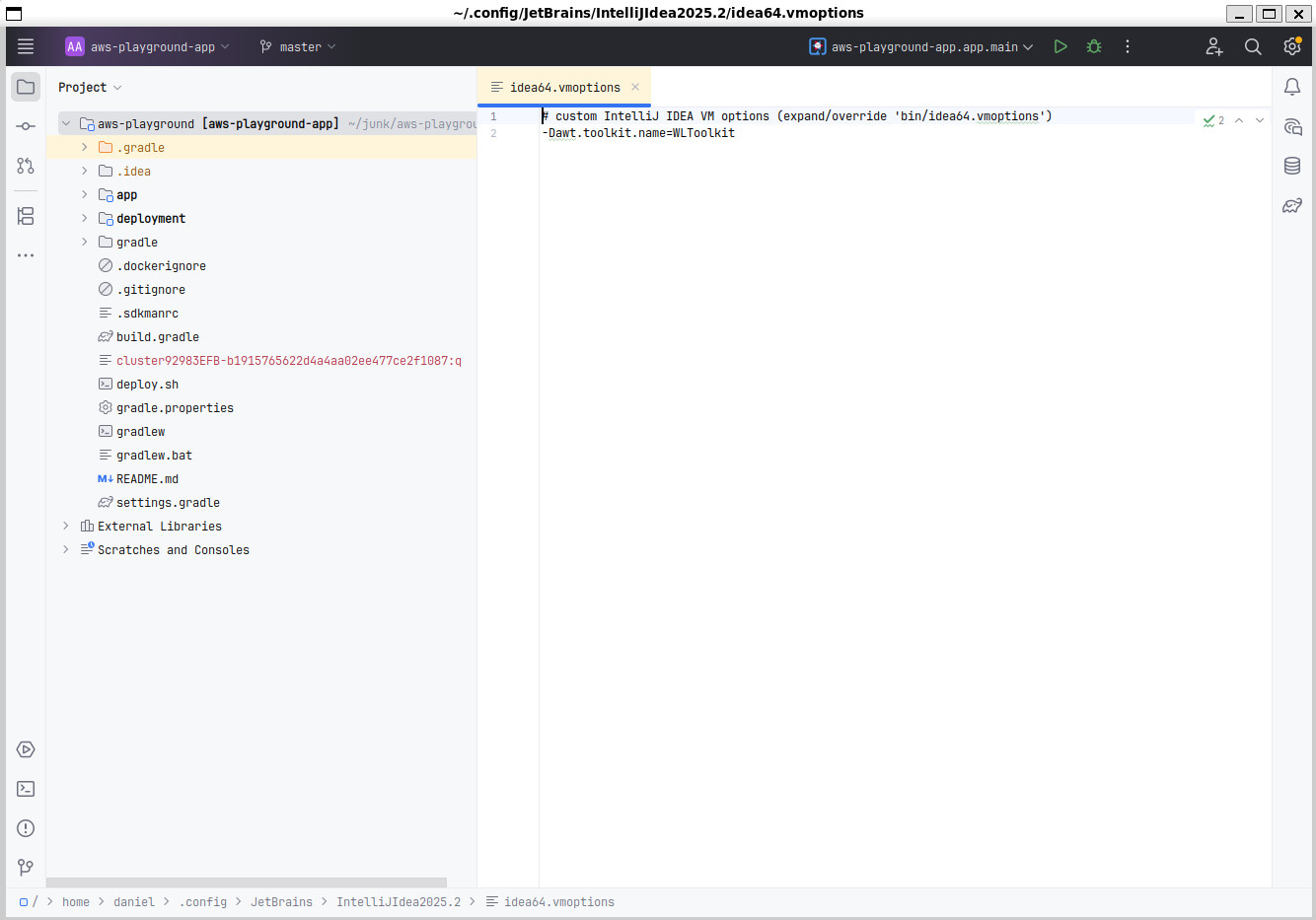Click 'idea64.vmoptions' breadcrumb segment
The height and width of the screenshot is (920, 1316).
coord(550,902)
